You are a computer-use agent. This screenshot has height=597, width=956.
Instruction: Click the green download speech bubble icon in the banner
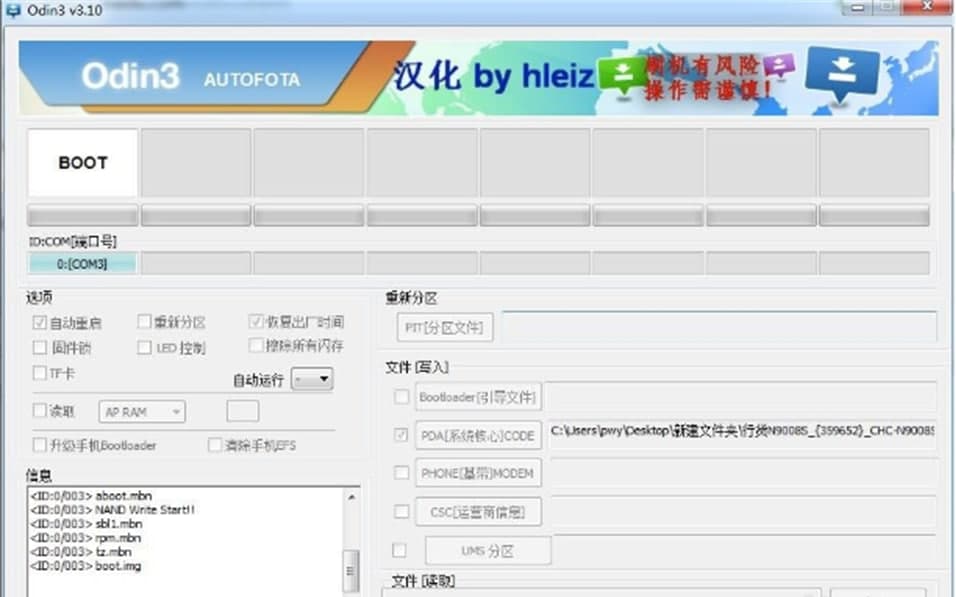pos(622,76)
